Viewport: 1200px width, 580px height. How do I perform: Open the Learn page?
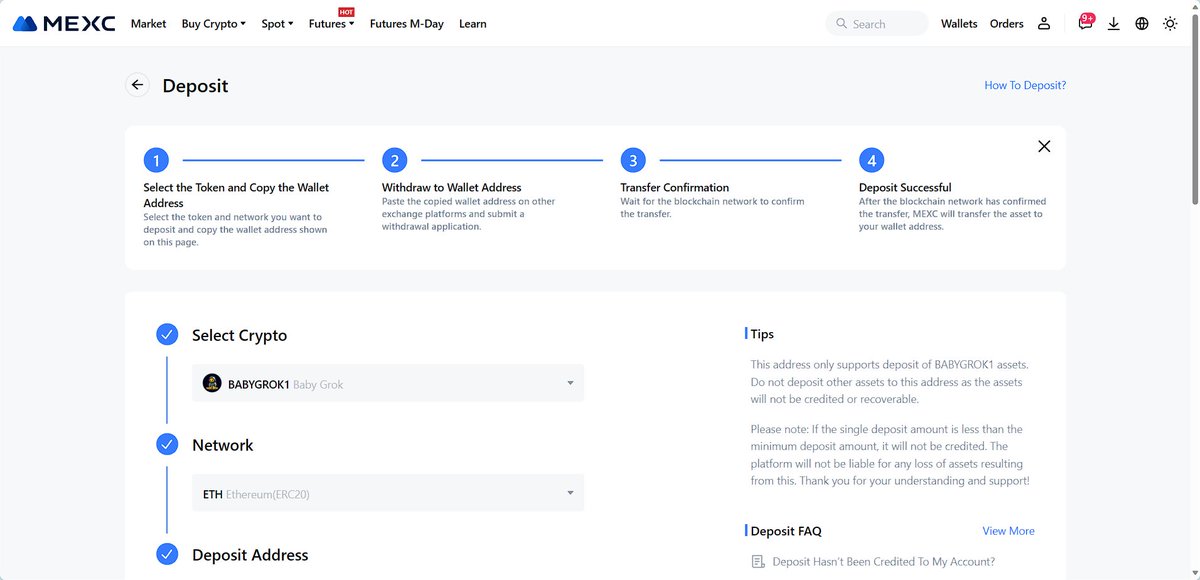coord(473,24)
